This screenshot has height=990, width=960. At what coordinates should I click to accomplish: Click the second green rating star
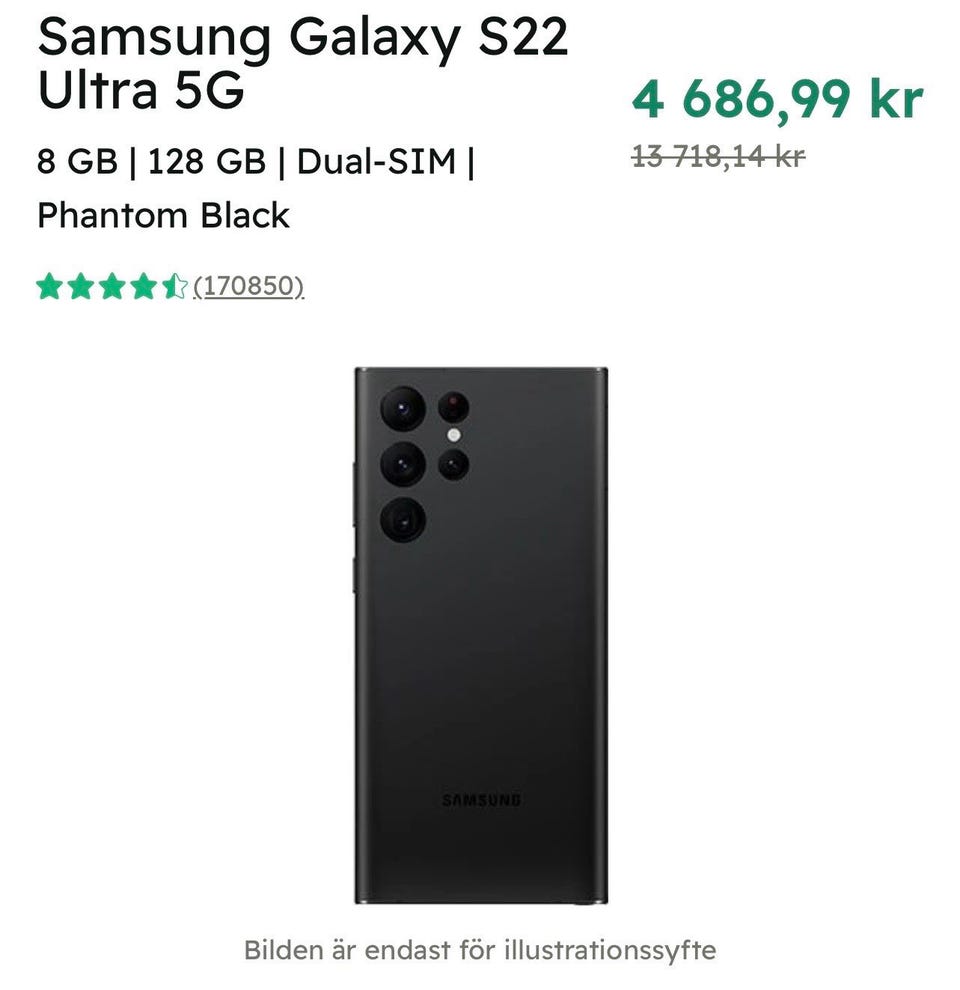(81, 288)
